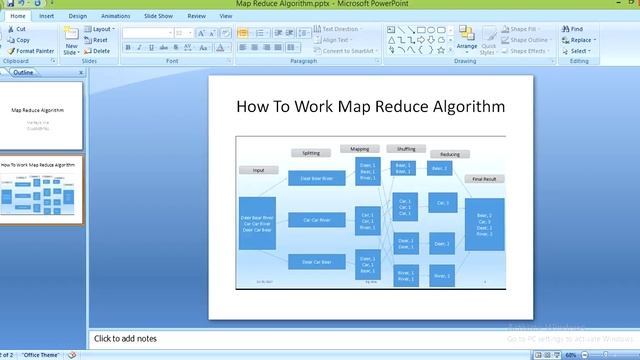Align text to the left
640x360 pixels.
(x=243, y=48)
